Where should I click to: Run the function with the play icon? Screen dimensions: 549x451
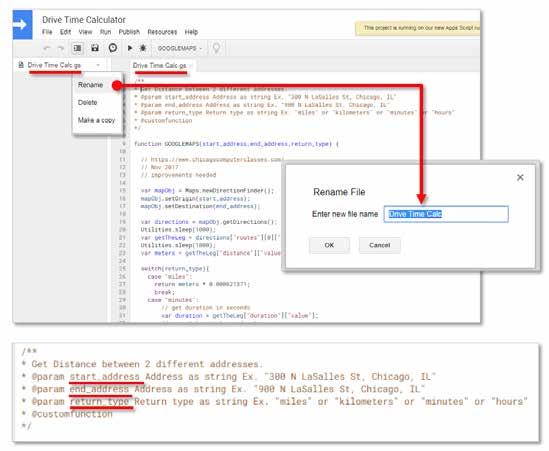[130, 48]
